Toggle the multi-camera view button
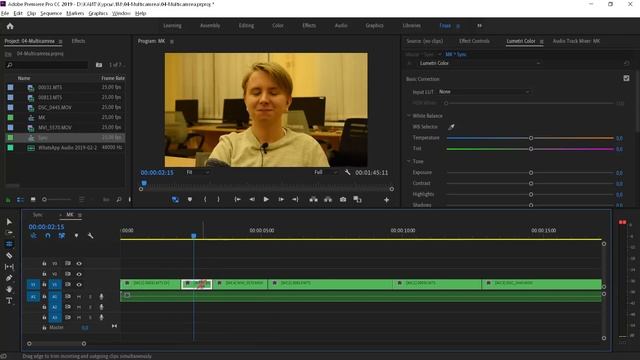The width and height of the screenshot is (640, 360). [175, 199]
